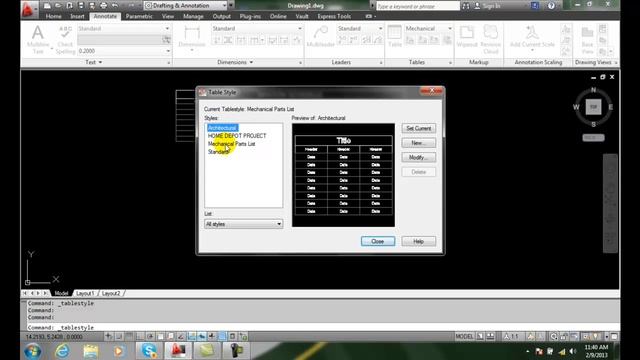This screenshot has width=640, height=360.
Task: Open the AutoCAD application menu button
Action: [x=28, y=9]
